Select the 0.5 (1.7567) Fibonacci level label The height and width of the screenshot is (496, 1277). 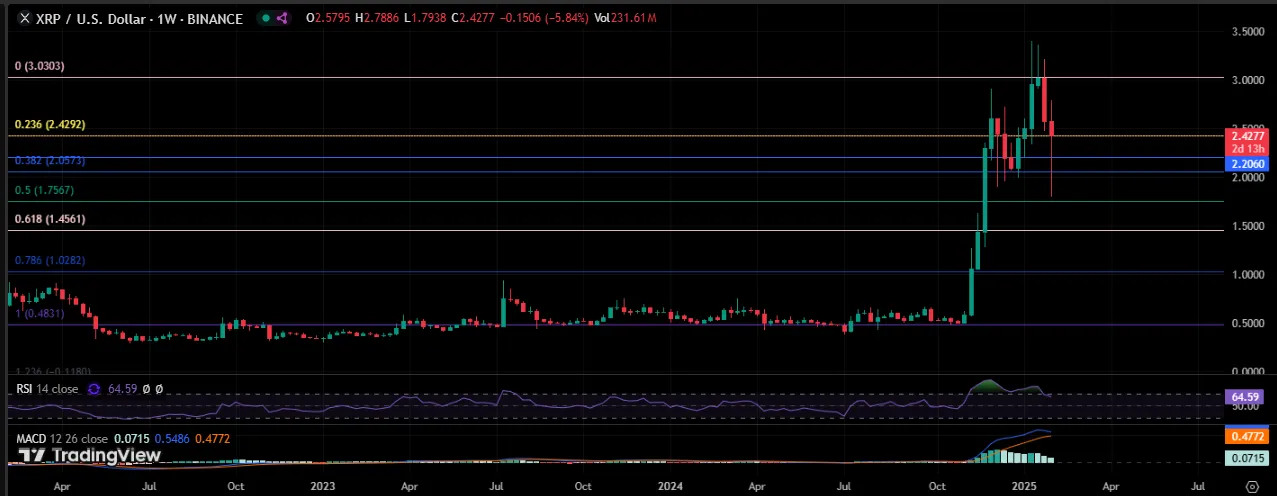click(44, 190)
